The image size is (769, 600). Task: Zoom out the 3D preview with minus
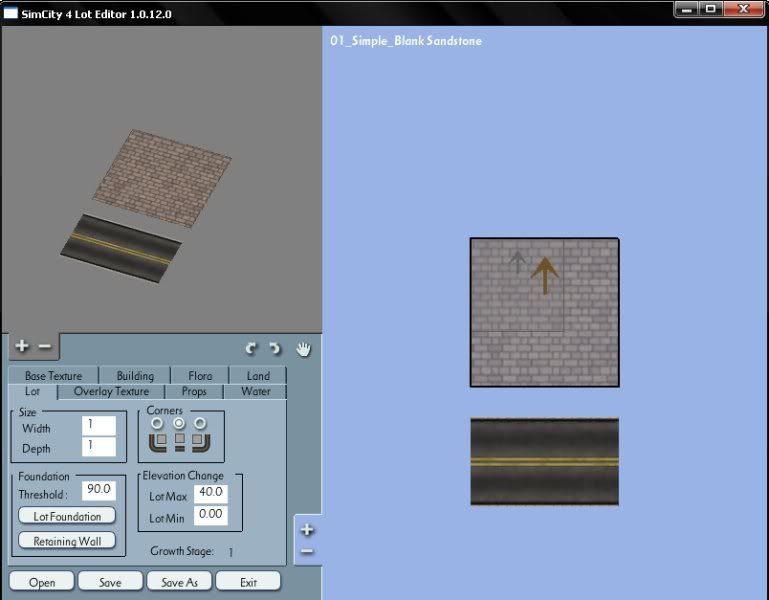pyautogui.click(x=45, y=346)
